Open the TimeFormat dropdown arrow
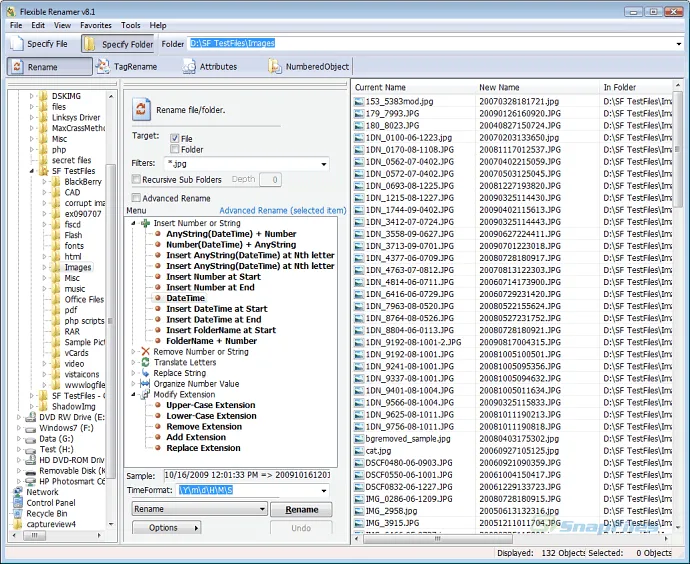This screenshot has width=690, height=564. (x=324, y=490)
